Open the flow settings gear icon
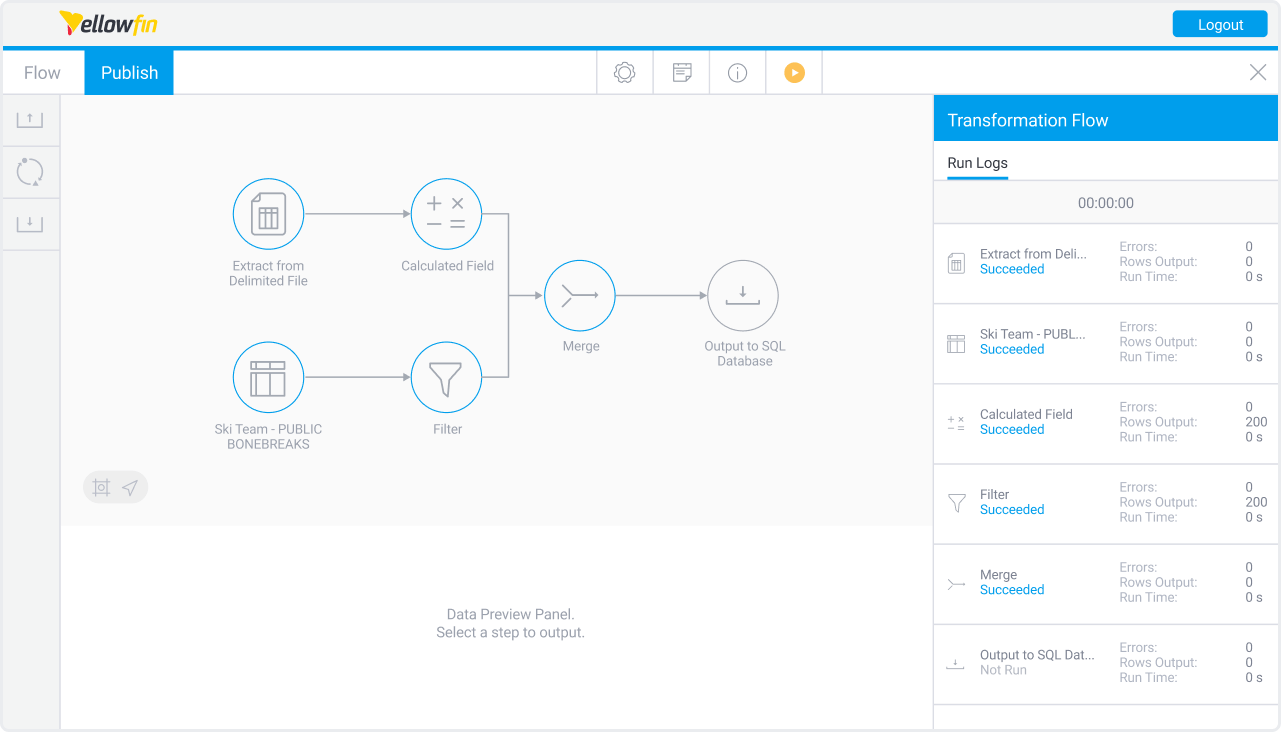The height and width of the screenshot is (732, 1281). tap(624, 72)
